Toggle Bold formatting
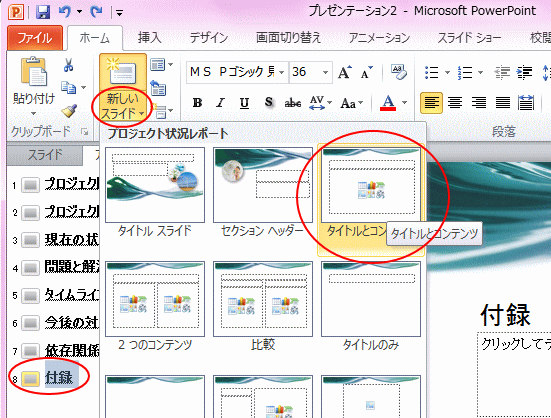551x418 pixels. tap(197, 103)
